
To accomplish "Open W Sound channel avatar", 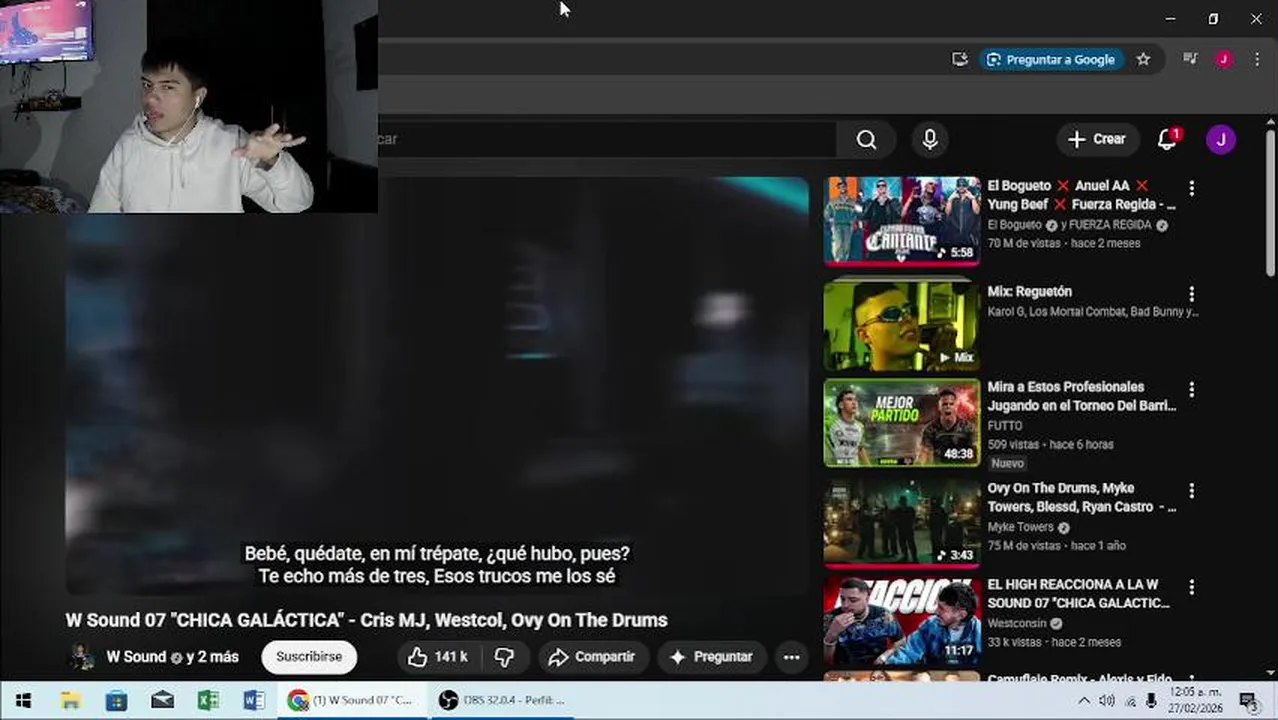I will click(x=81, y=657).
